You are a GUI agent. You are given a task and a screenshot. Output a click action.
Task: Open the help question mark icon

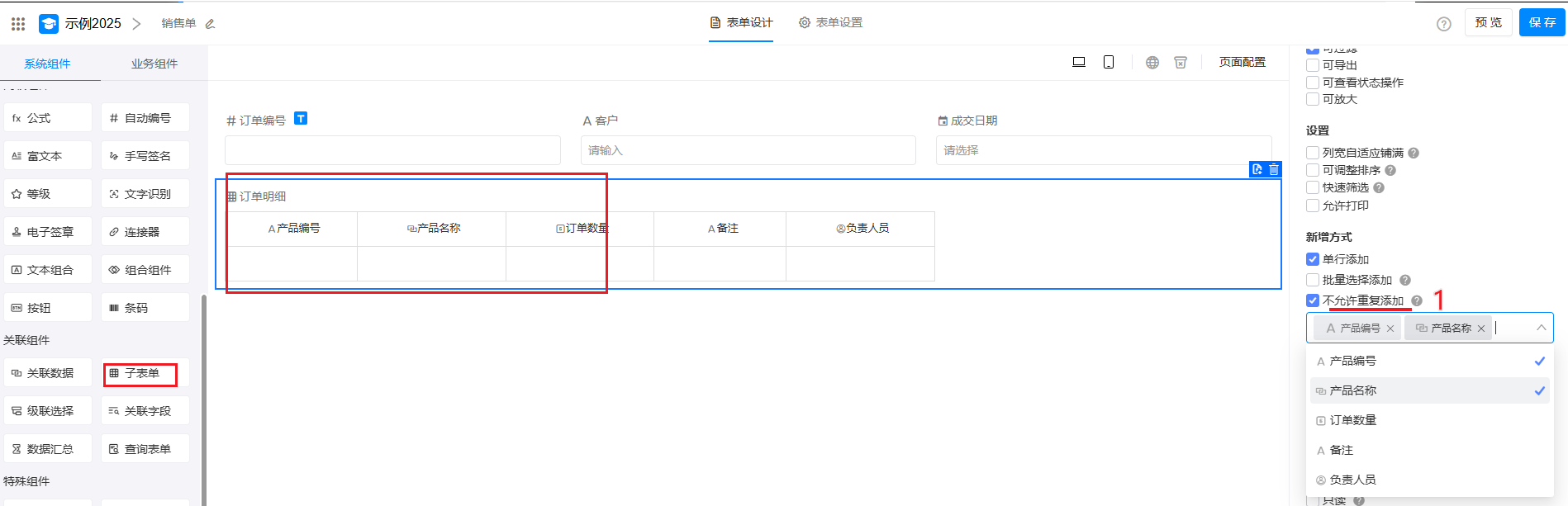tap(1443, 24)
